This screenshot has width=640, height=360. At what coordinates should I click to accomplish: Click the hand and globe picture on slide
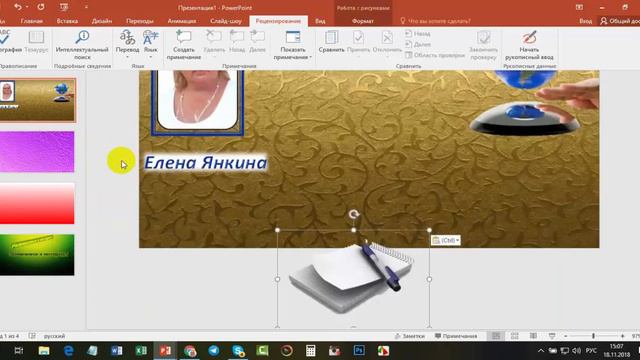[535, 102]
